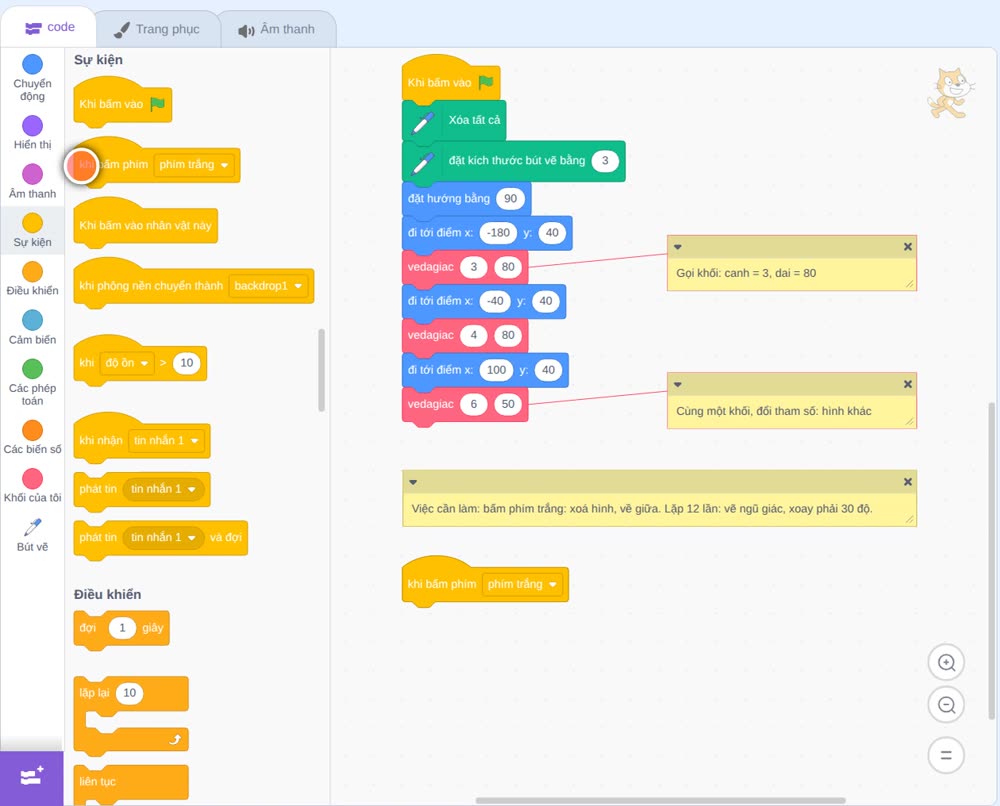1000x806 pixels.
Task: Switch to the Trang phục tab
Action: [158, 29]
